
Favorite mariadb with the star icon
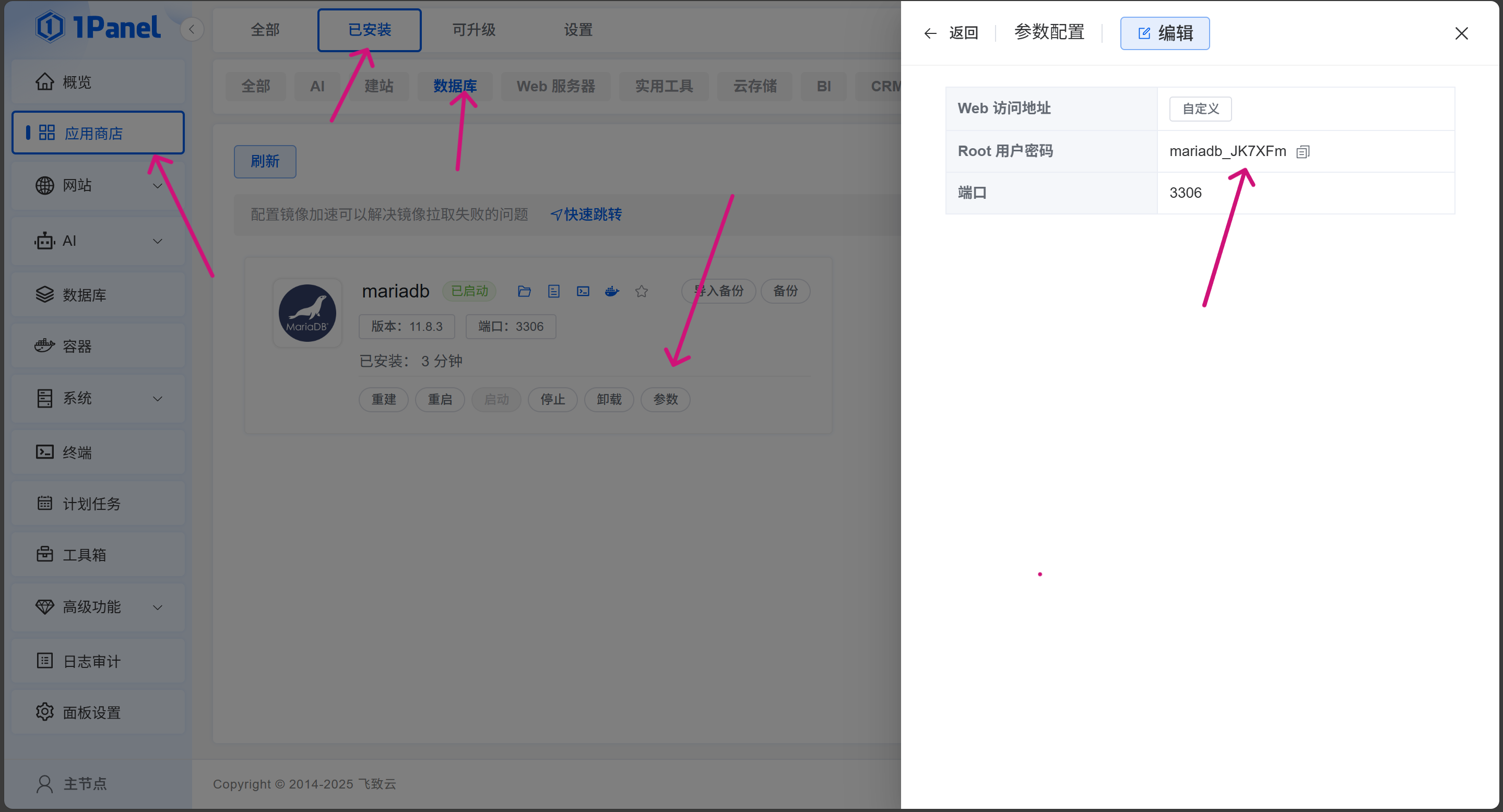[641, 291]
